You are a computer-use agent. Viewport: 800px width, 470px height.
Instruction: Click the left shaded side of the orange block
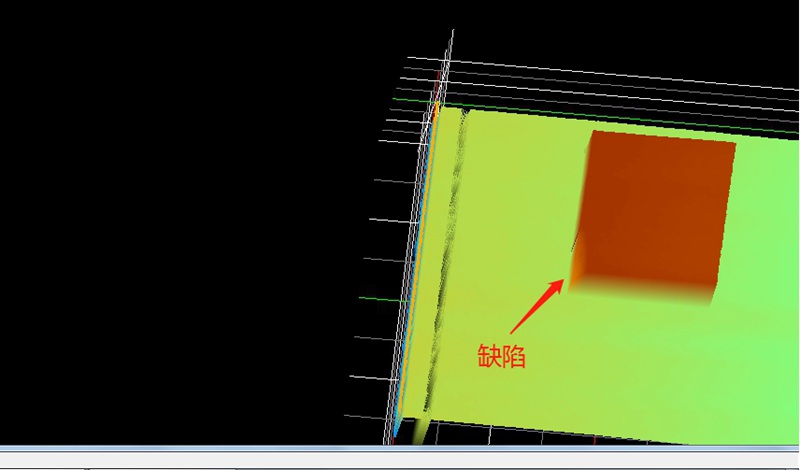(x=583, y=210)
